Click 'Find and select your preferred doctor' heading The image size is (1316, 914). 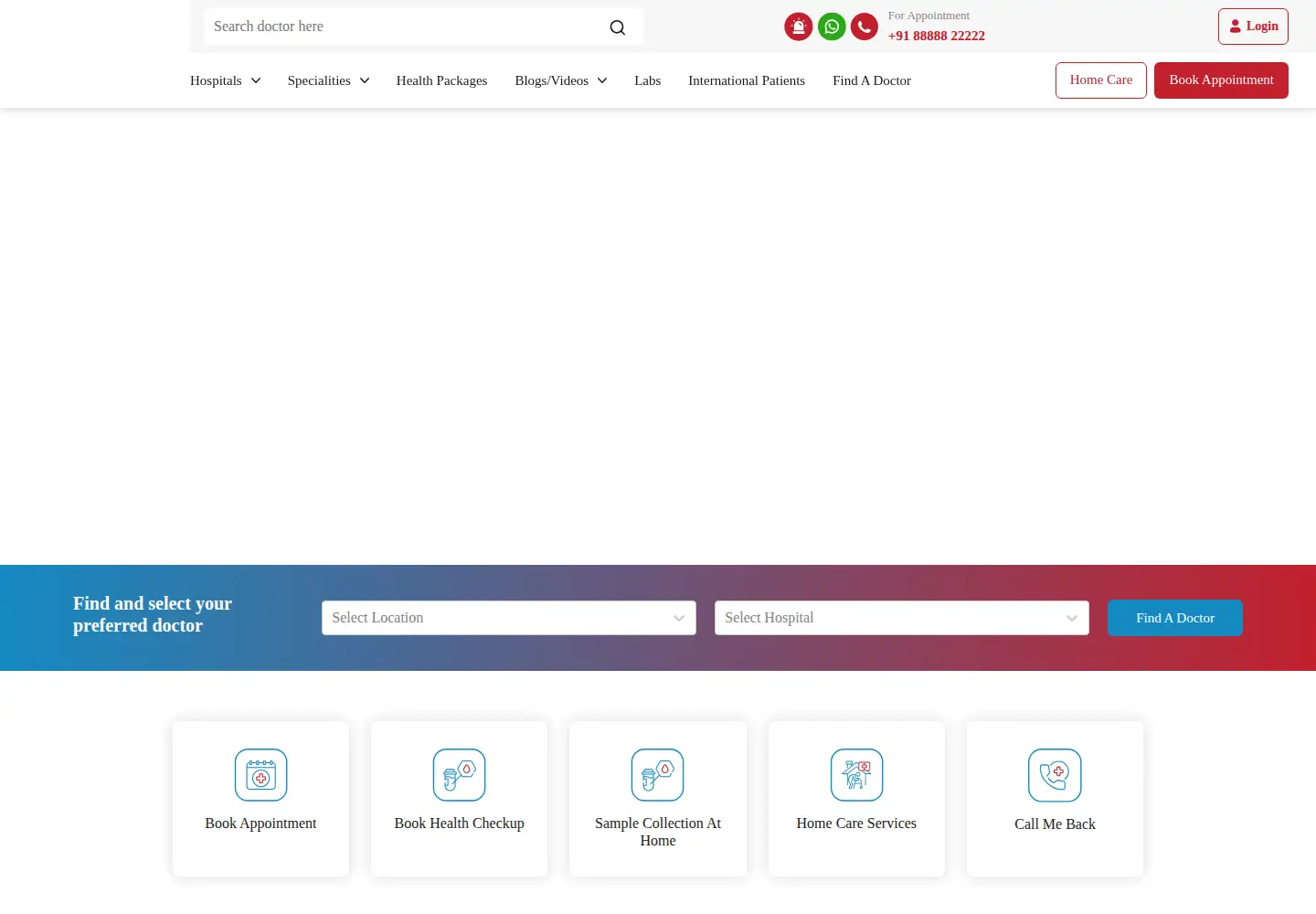[x=153, y=614]
